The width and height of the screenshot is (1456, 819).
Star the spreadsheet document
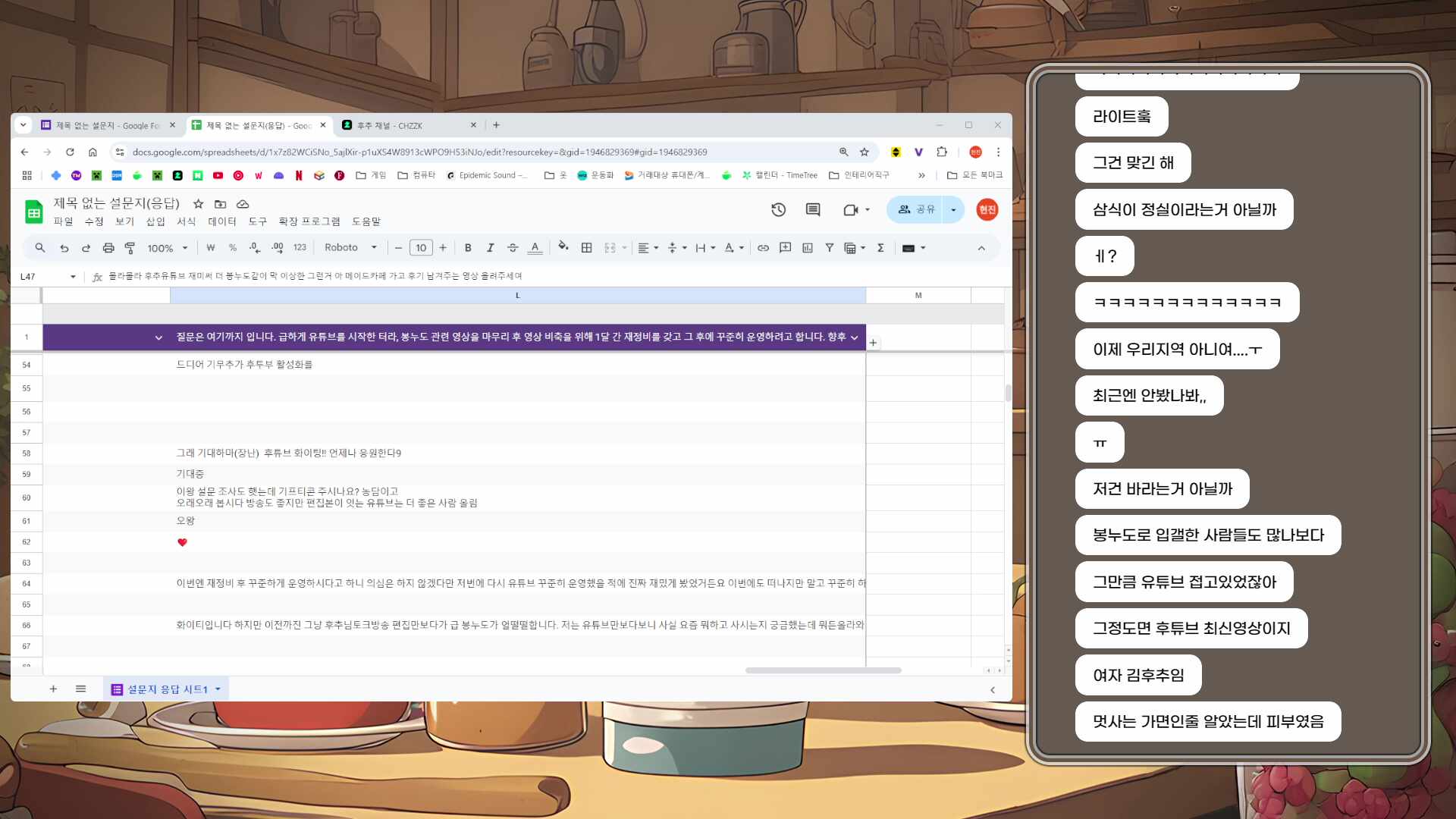198,204
